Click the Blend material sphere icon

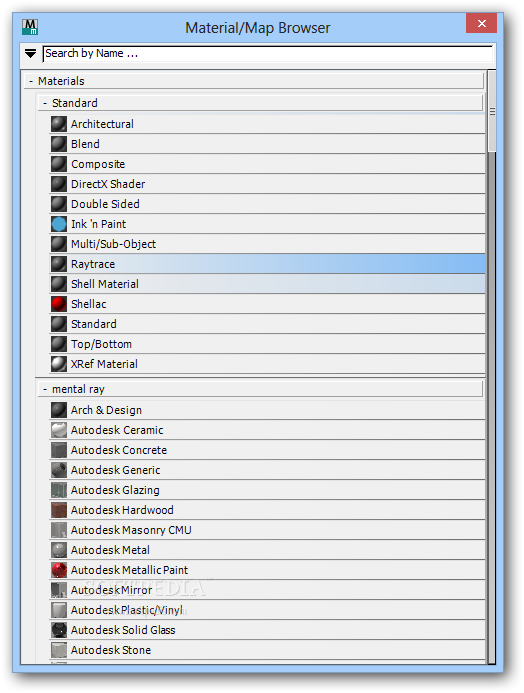click(59, 144)
